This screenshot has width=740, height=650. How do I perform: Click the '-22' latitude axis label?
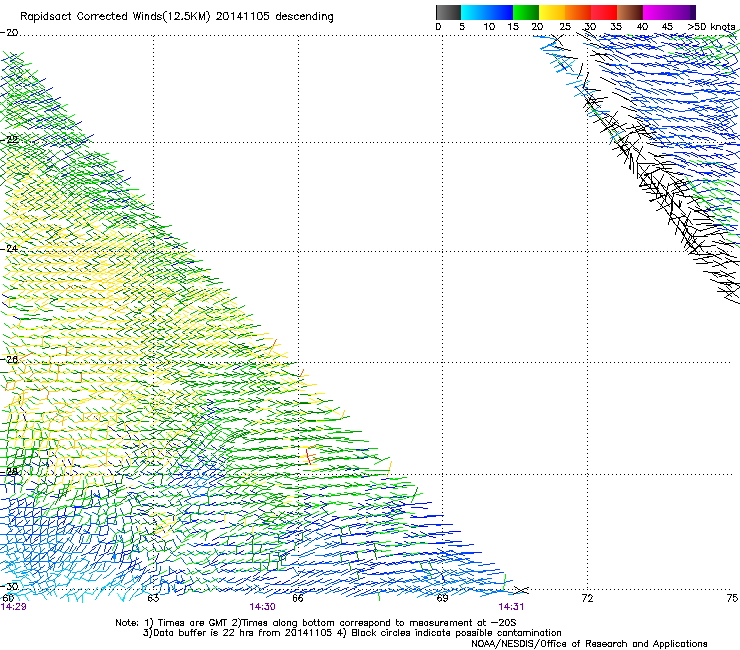[x=9, y=140]
